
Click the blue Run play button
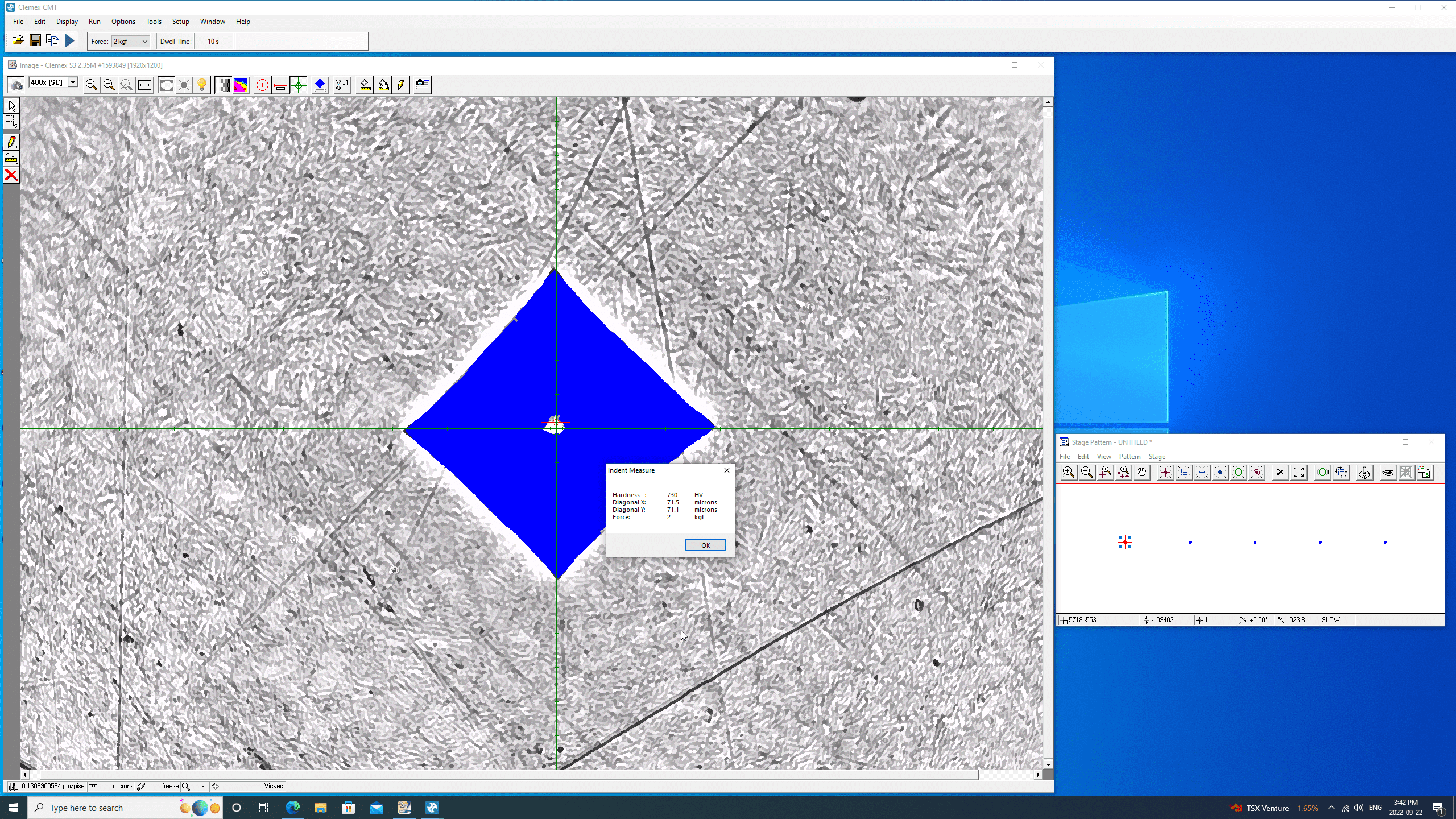click(70, 40)
